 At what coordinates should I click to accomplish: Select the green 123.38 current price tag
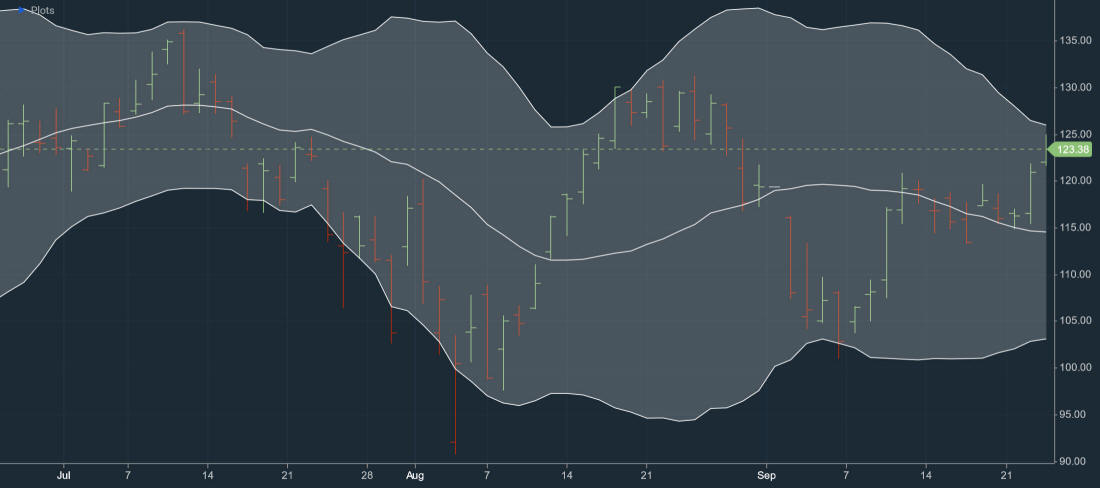1074,149
